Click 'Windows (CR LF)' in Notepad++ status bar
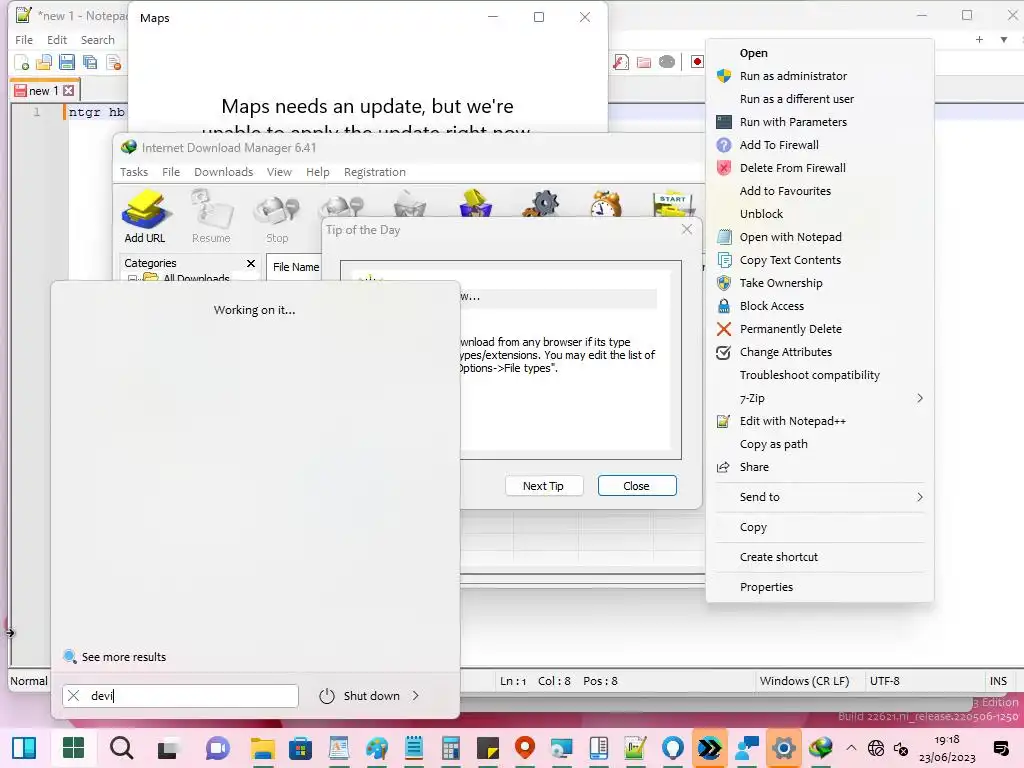Viewport: 1024px width, 768px height. click(805, 680)
